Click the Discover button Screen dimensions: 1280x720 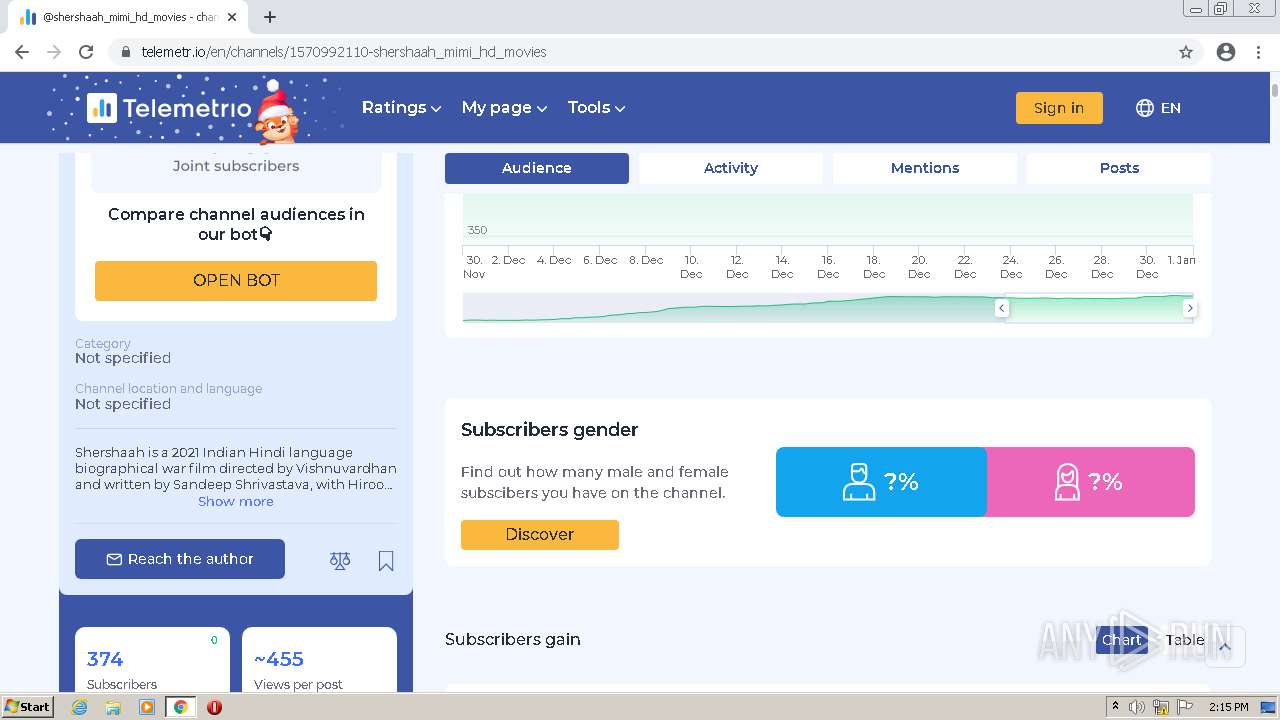[x=540, y=535]
